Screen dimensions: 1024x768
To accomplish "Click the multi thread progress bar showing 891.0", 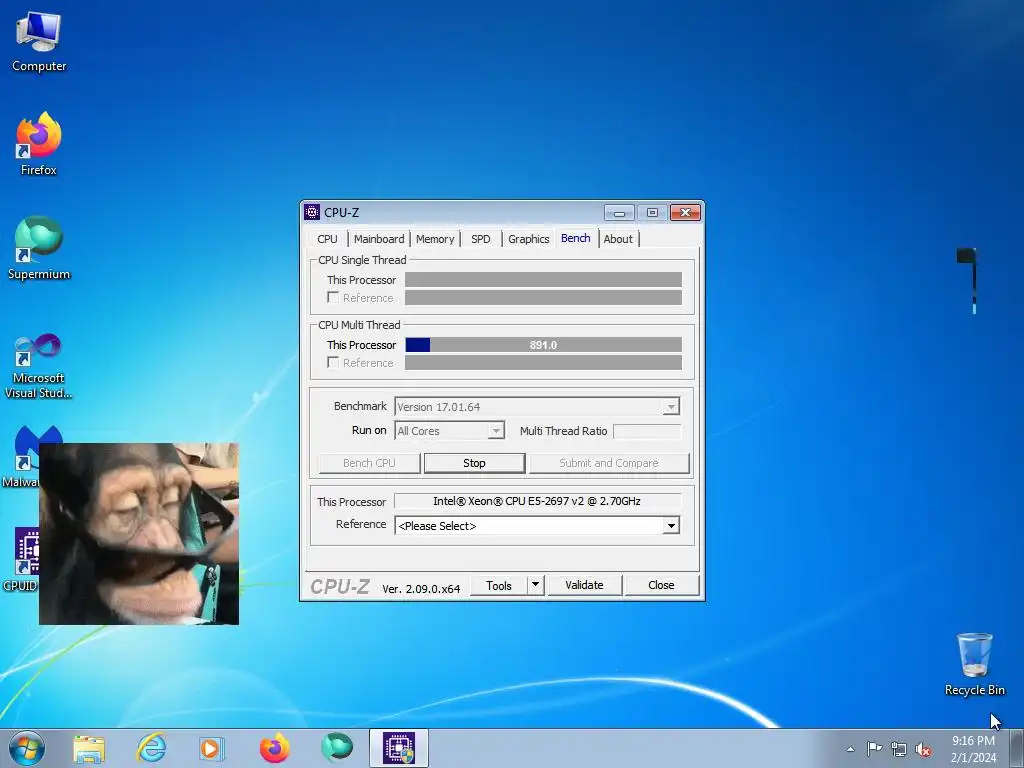I will [543, 345].
